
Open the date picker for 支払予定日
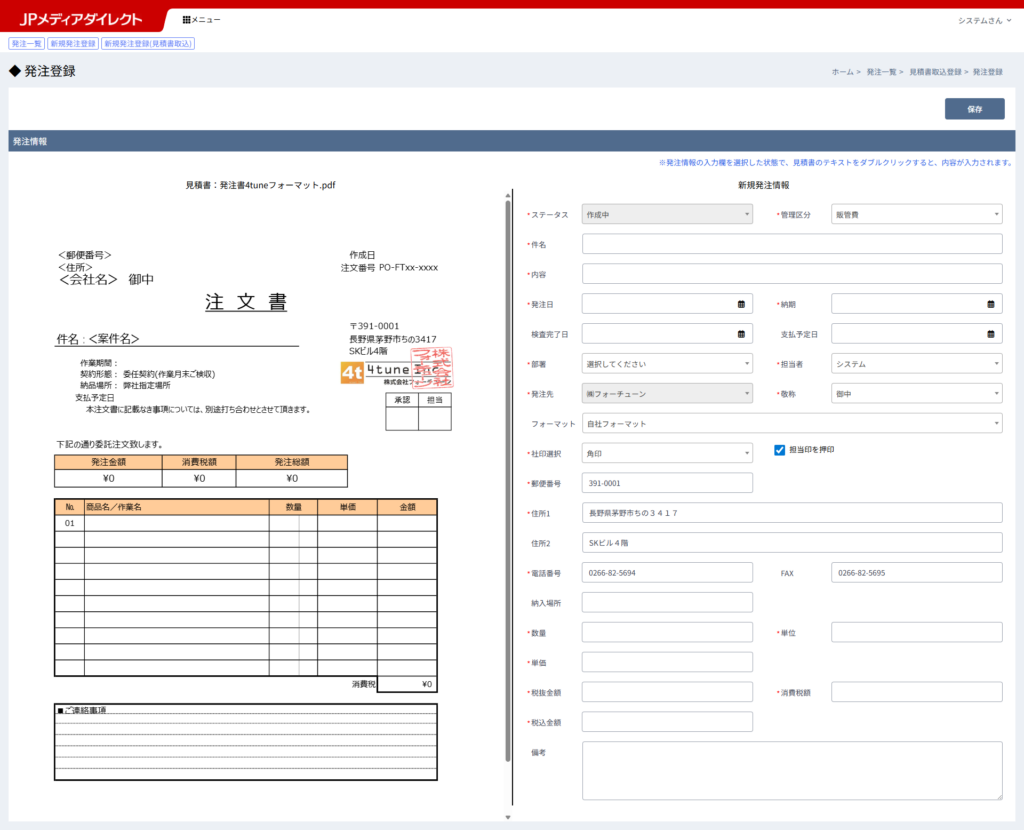click(991, 334)
